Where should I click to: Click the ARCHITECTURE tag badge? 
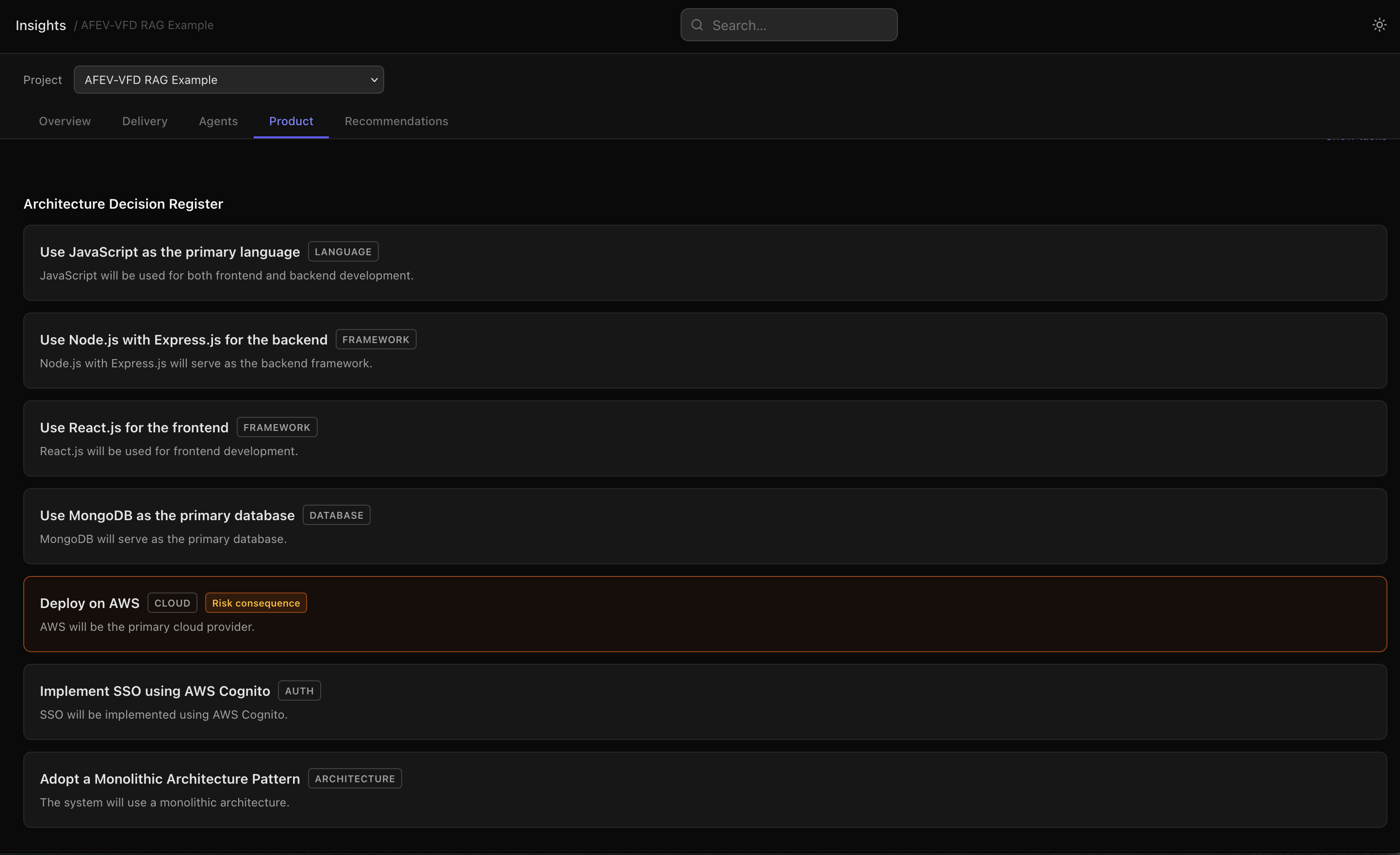[355, 779]
